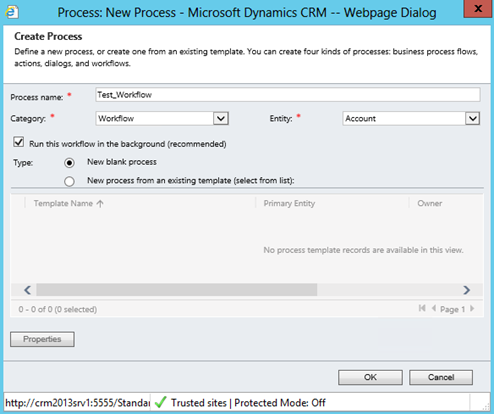This screenshot has height=414, width=494.
Task: Click the OK button
Action: [x=370, y=377]
